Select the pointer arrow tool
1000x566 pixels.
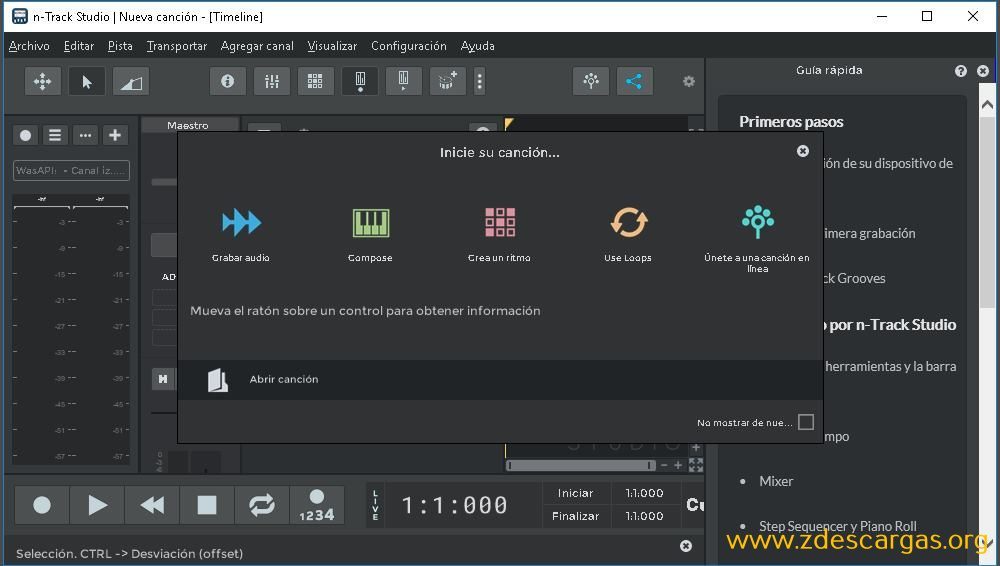click(x=87, y=81)
